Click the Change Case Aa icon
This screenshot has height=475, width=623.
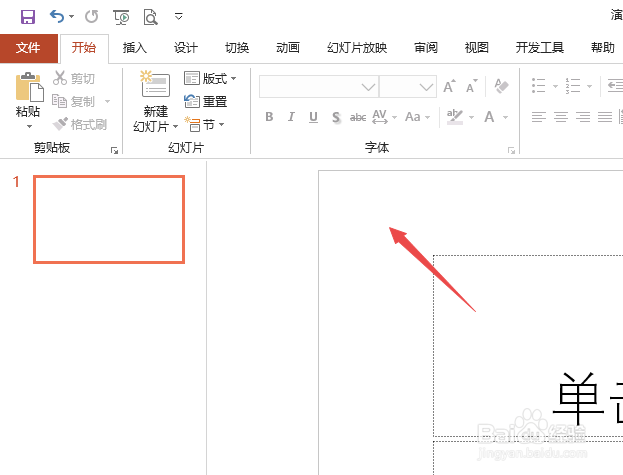tap(413, 117)
